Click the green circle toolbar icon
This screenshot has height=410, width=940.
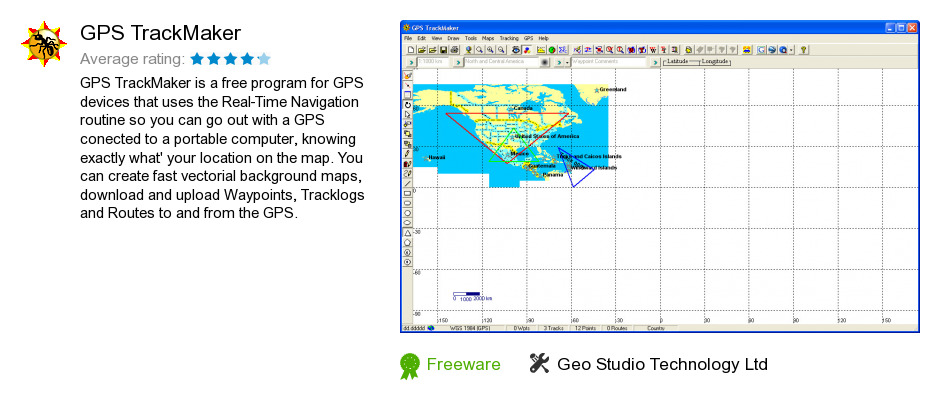[x=552, y=50]
